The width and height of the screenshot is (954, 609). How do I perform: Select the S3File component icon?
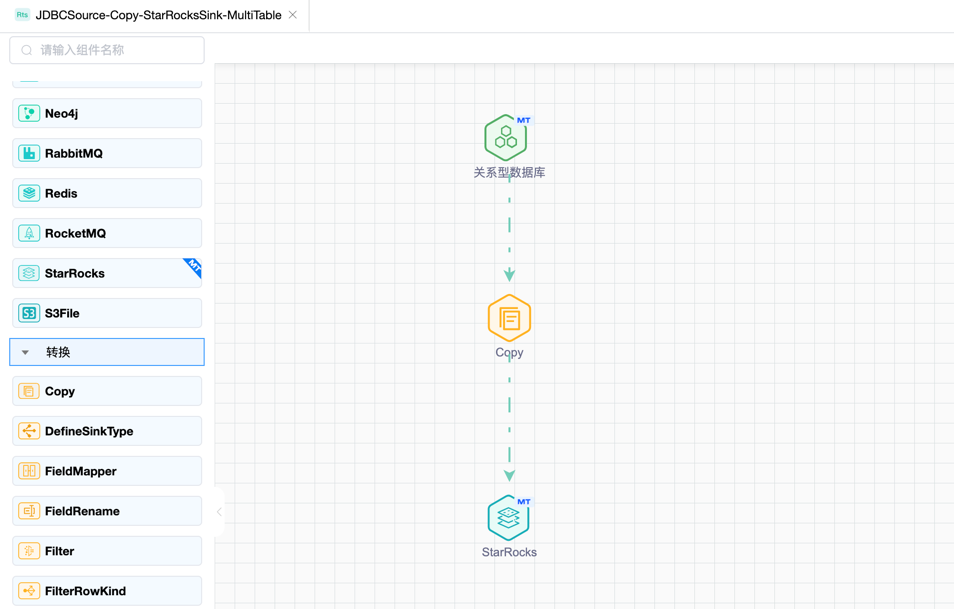pos(29,314)
